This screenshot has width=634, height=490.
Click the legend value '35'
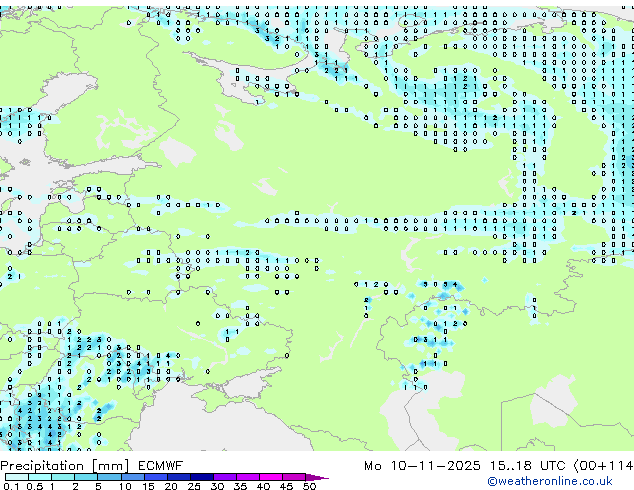[240, 486]
